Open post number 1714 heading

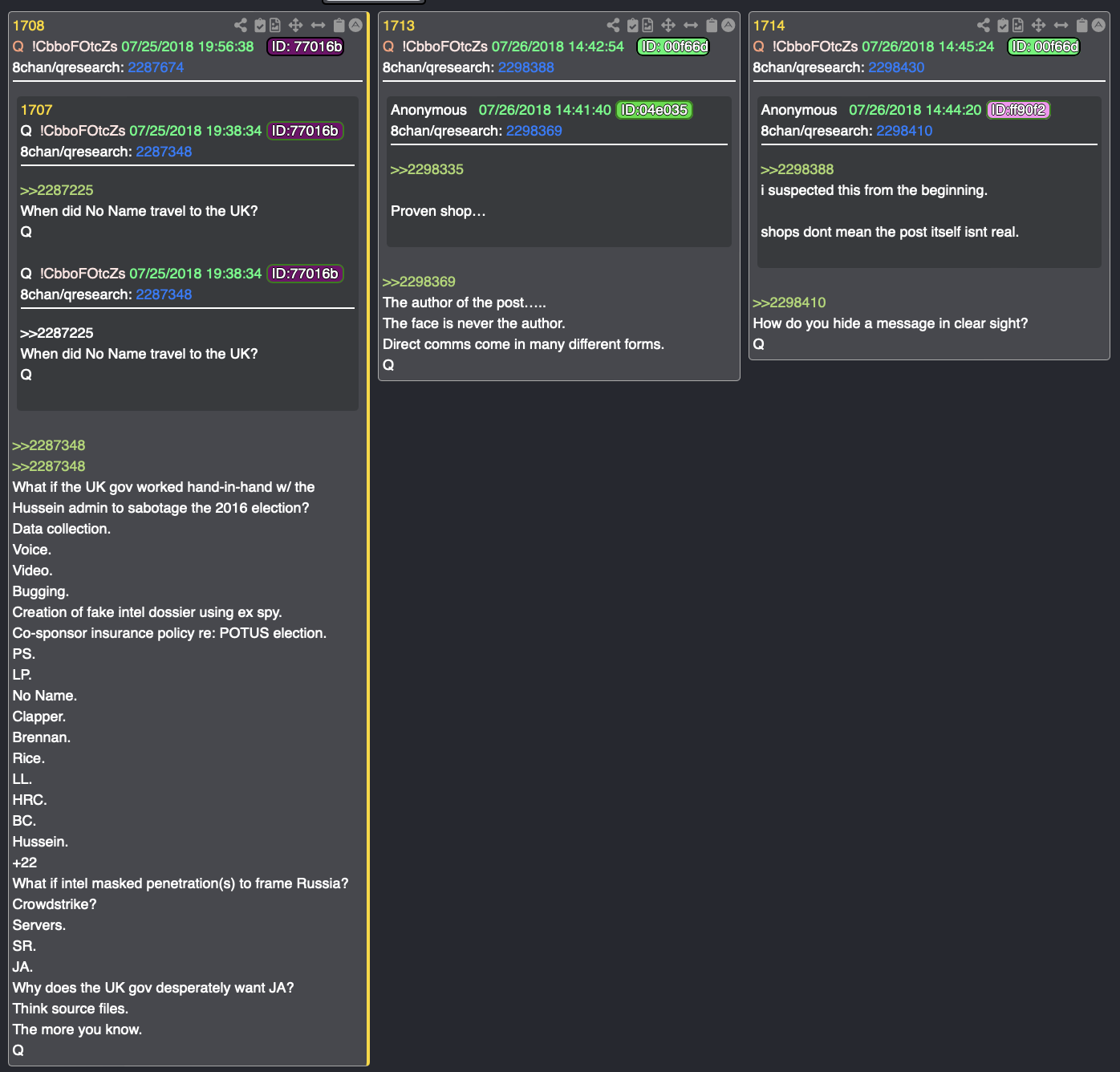click(769, 26)
